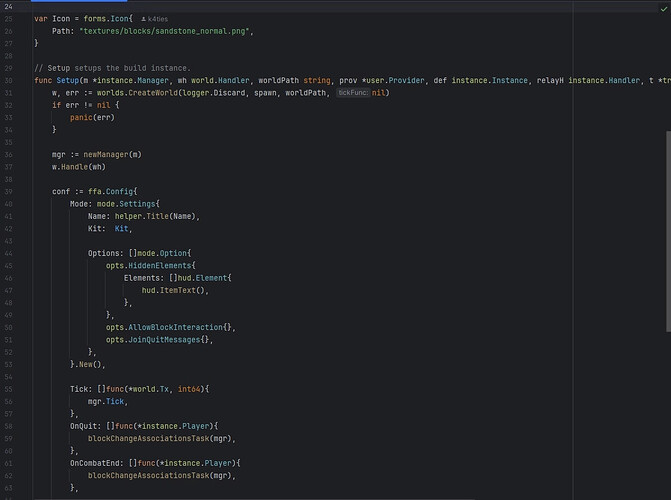Click w.Handle(wh) line
Viewport: 671px width, 500px height.
pos(79,167)
